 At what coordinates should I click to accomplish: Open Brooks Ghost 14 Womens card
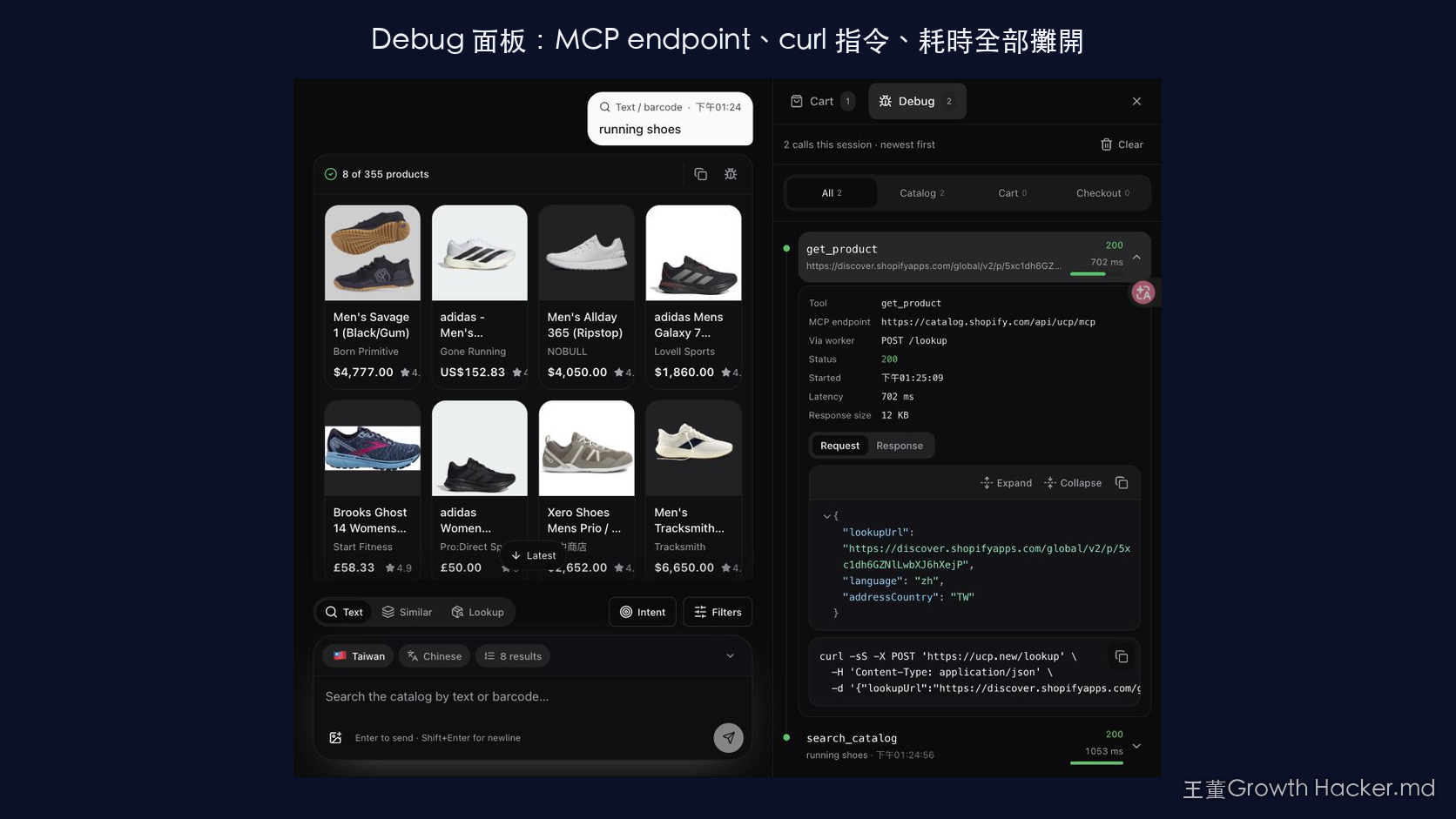click(x=373, y=490)
